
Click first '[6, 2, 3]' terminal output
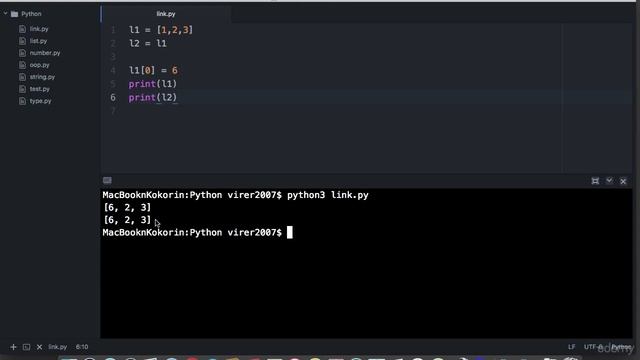(127, 207)
